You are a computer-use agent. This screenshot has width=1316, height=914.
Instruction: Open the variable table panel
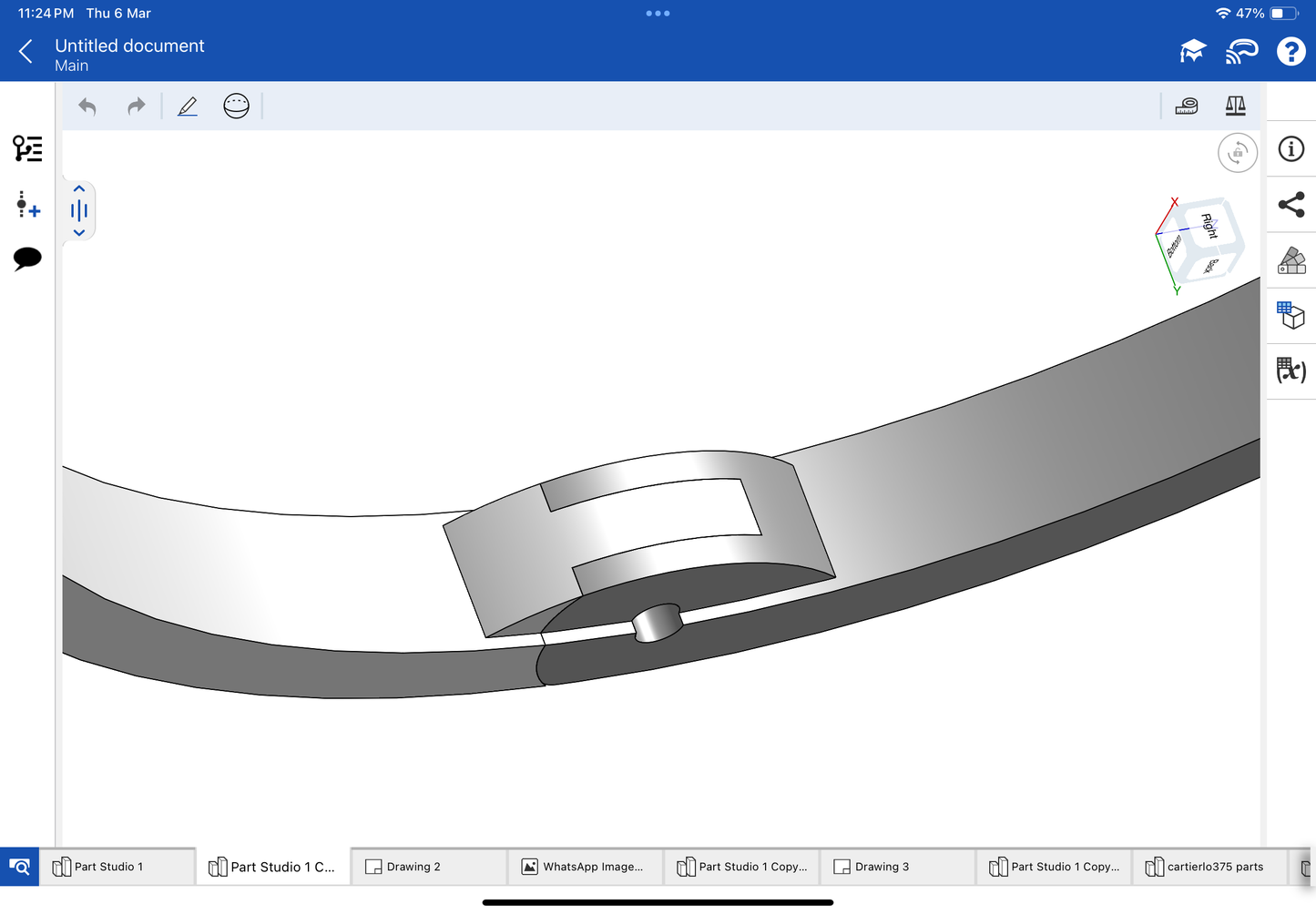pos(1290,371)
